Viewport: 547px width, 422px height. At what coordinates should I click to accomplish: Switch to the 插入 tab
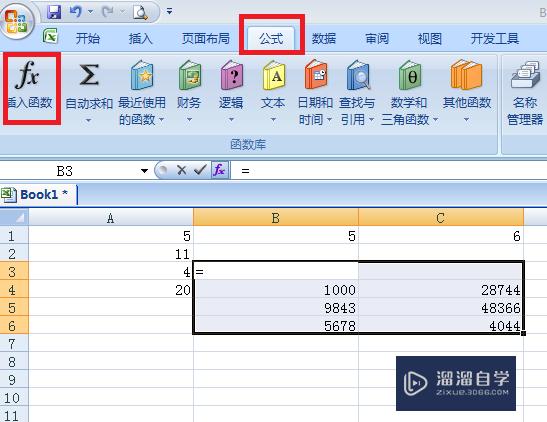141,38
